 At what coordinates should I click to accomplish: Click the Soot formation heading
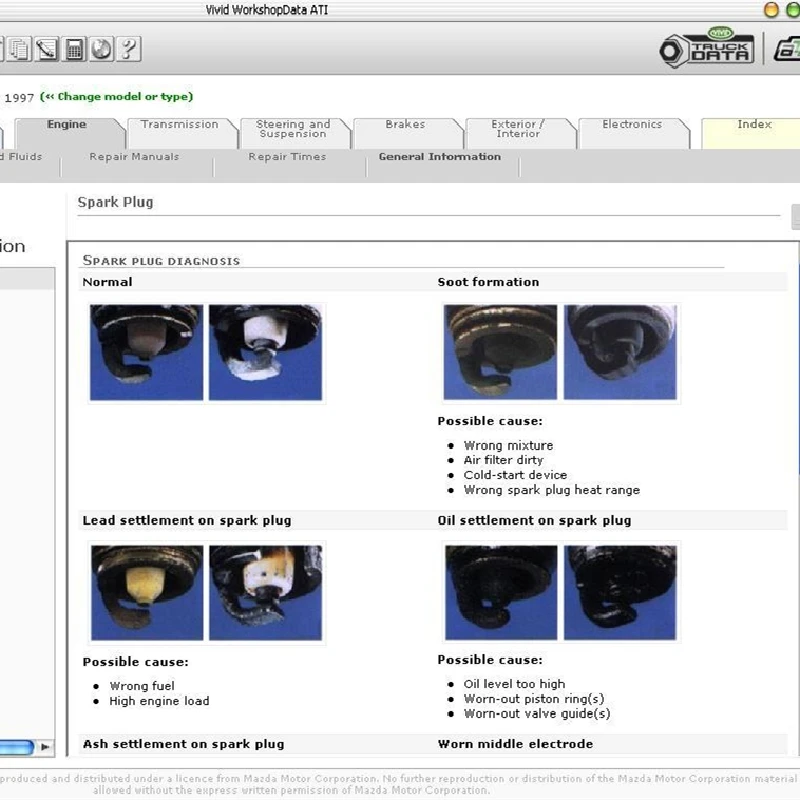pyautogui.click(x=488, y=282)
